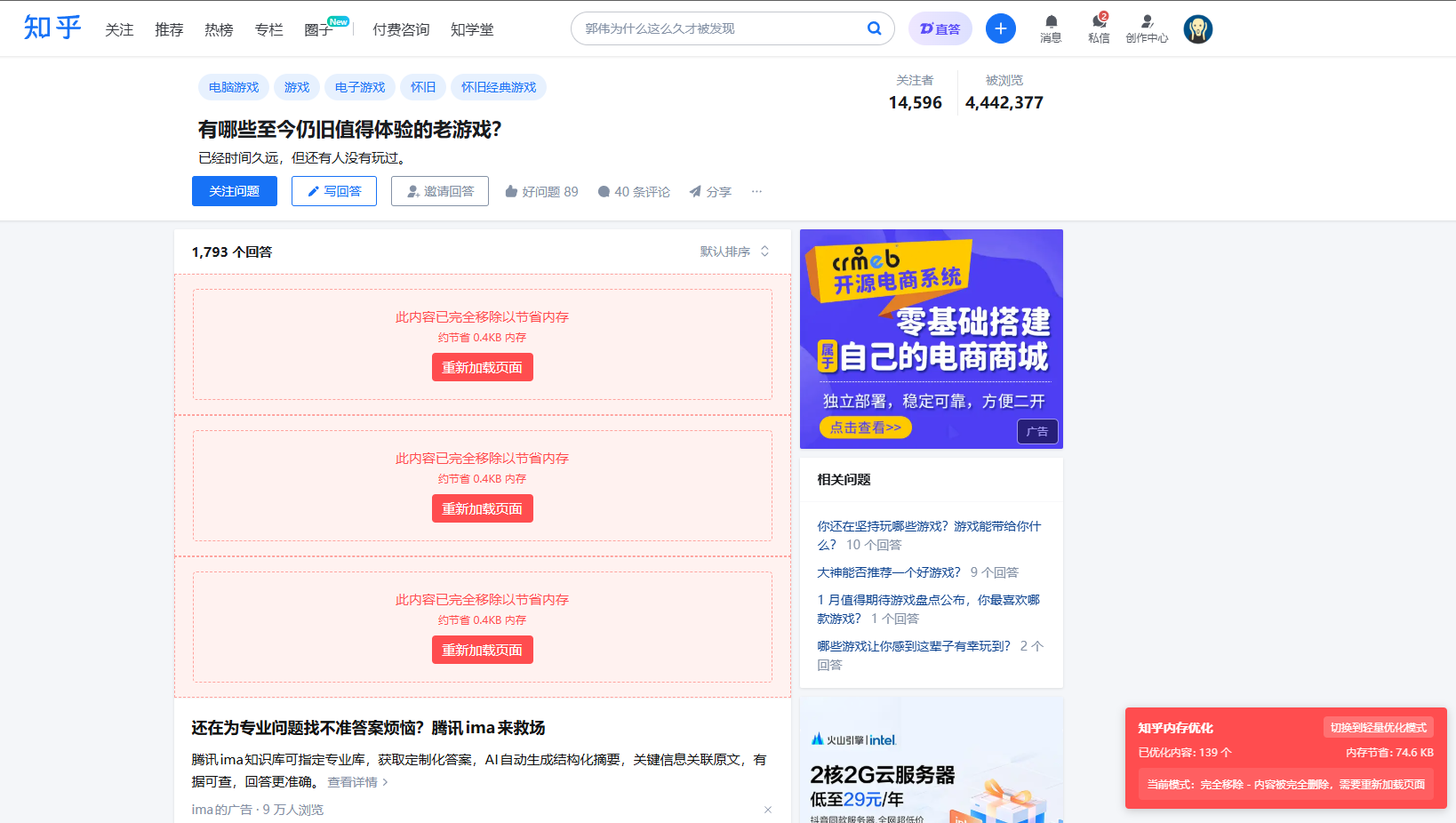Open related question about recommending good games

[x=888, y=571]
